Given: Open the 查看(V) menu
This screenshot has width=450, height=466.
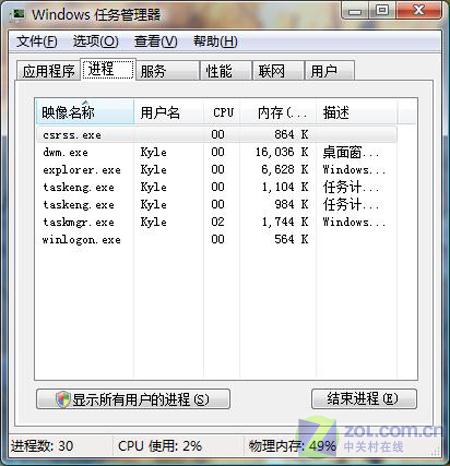Looking at the screenshot, I should point(156,42).
